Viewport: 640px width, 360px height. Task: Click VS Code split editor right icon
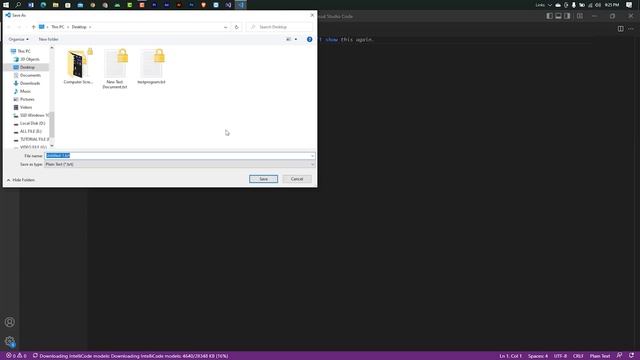pyautogui.click(x=620, y=29)
